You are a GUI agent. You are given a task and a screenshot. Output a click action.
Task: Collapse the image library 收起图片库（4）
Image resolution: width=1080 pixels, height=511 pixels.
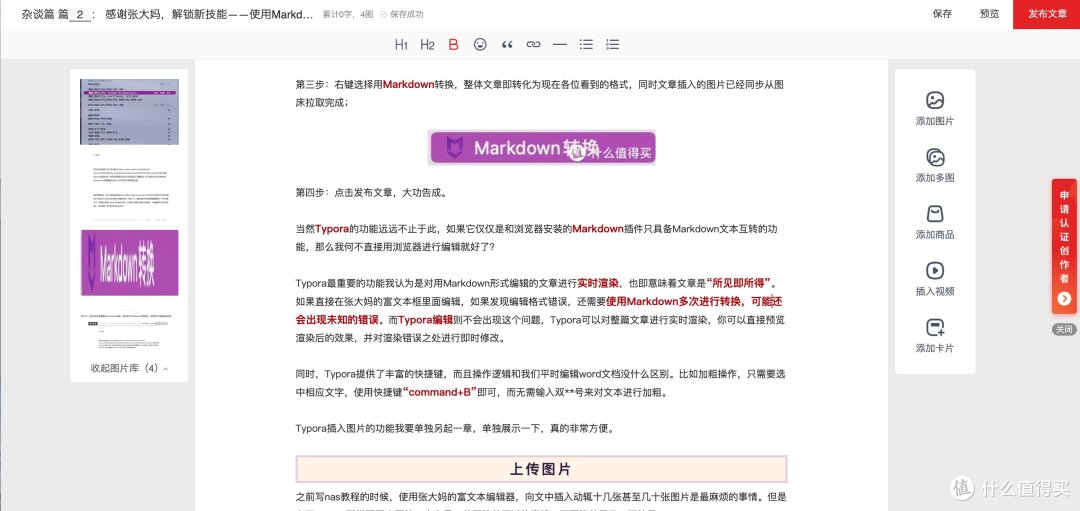pos(129,368)
